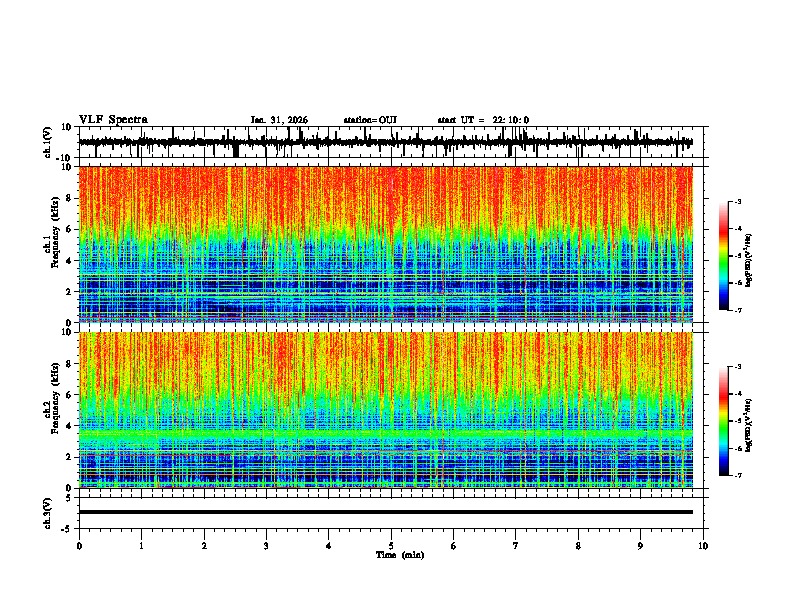Click the "ch.1(V)" waveform axis label
Viewport: 792px width, 612px height.
[48, 142]
